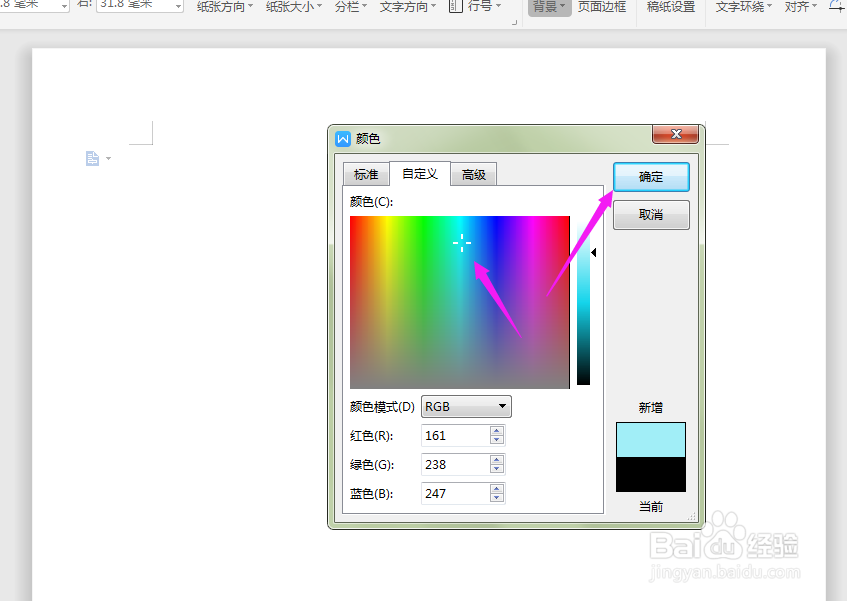This screenshot has height=601, width=847.
Task: Switch to the 自定义 tab
Action: pos(420,173)
